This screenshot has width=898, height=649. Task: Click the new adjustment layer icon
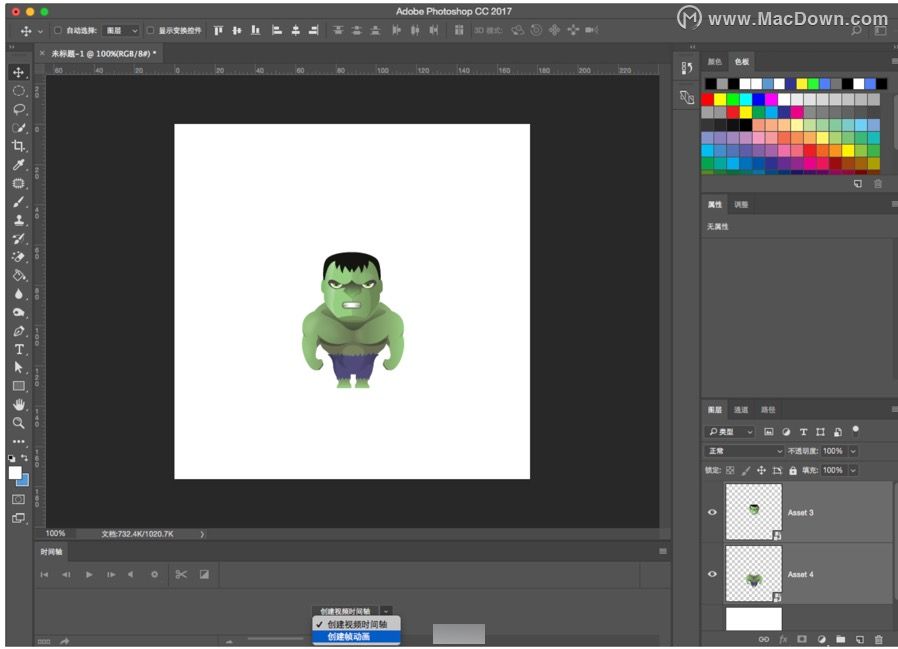(821, 639)
